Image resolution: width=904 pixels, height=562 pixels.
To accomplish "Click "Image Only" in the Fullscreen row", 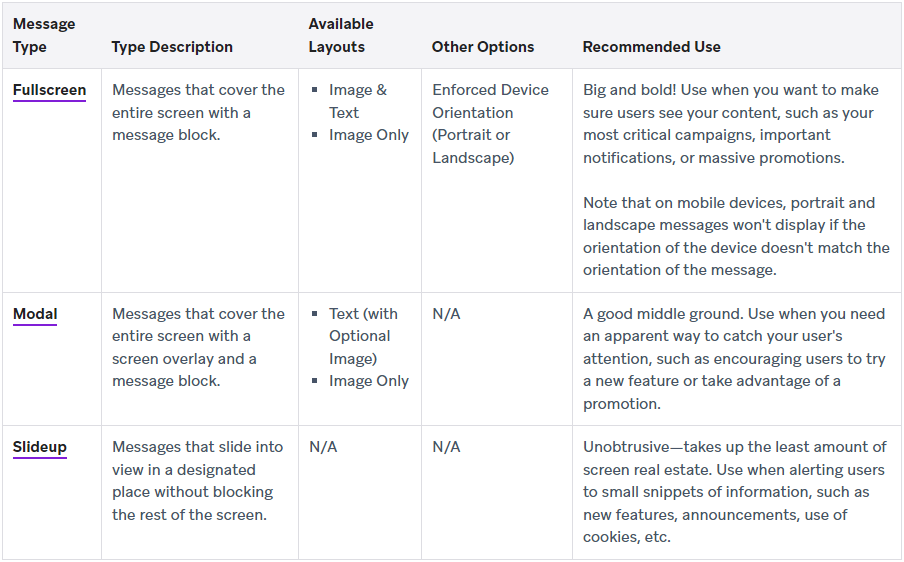I will point(368,135).
